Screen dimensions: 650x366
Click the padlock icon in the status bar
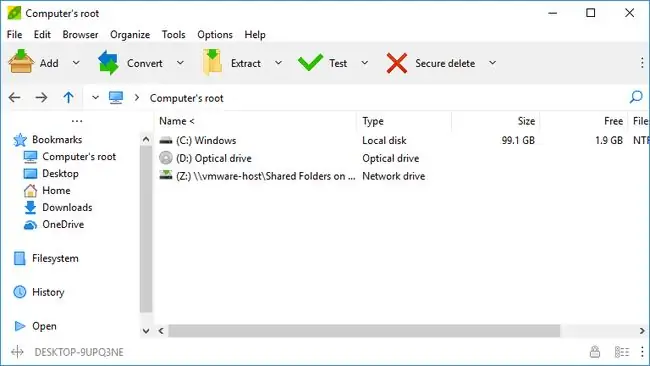(x=595, y=352)
